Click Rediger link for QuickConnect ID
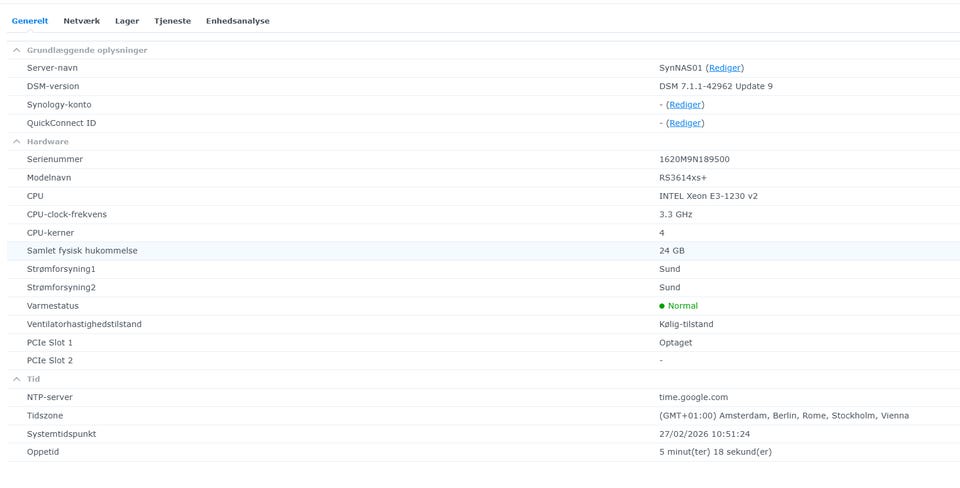 [x=685, y=123]
